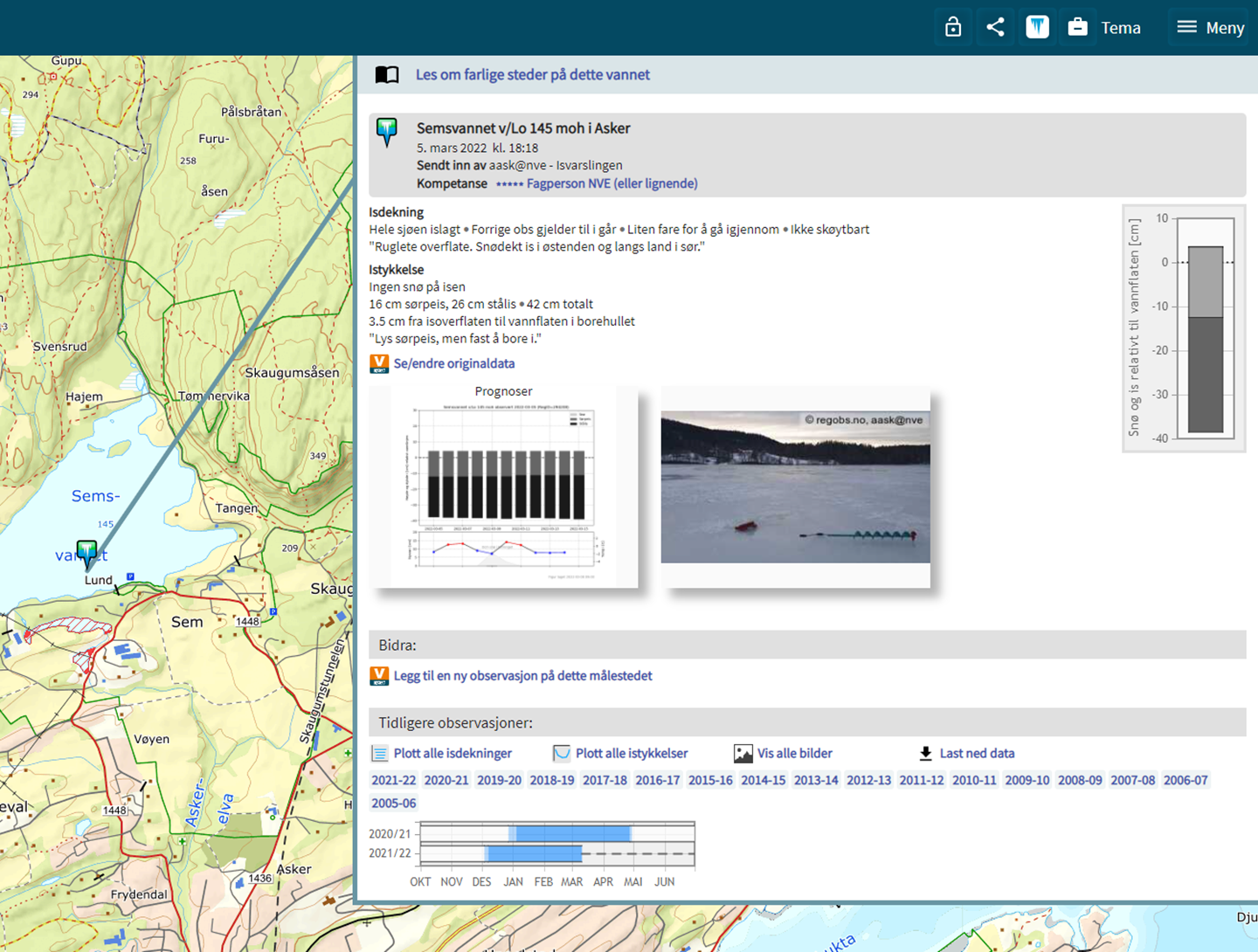1258x952 pixels.
Task: Open link about dangerous places on lake
Action: coord(532,75)
